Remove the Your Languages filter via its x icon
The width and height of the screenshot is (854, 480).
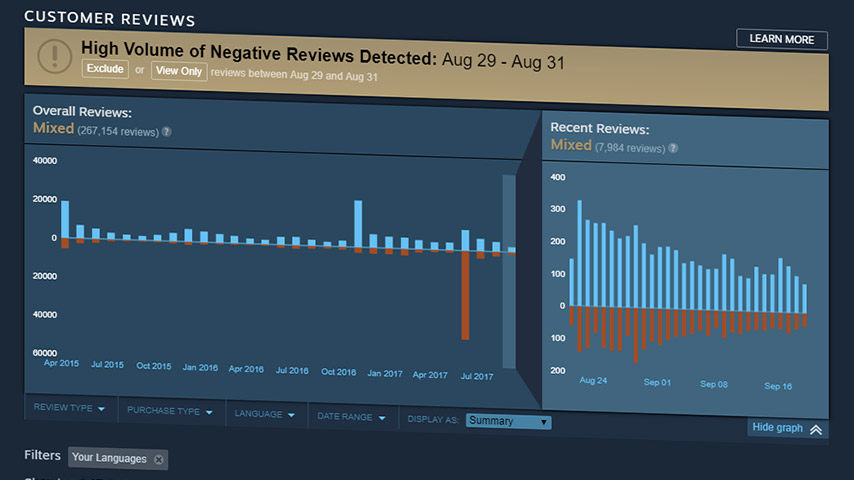159,459
